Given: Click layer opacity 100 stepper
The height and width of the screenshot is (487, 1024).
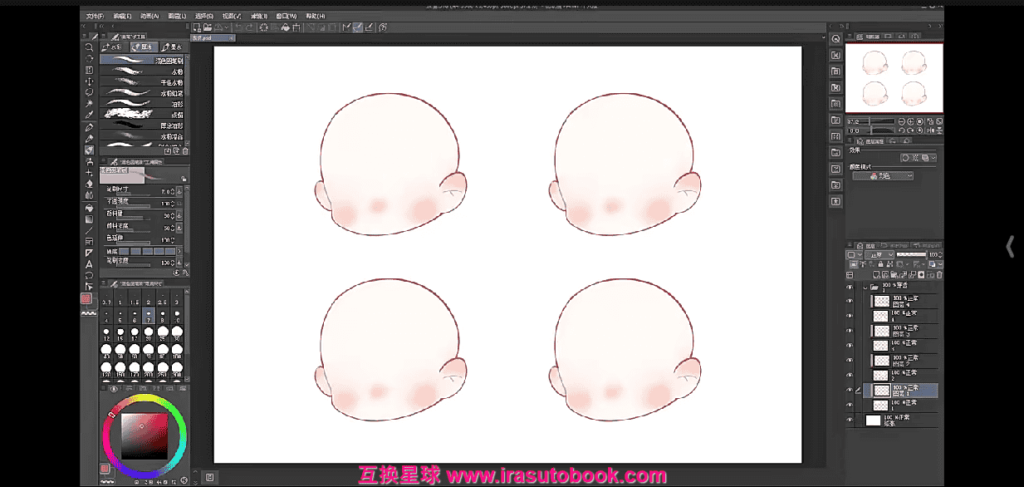Looking at the screenshot, I should point(940,254).
